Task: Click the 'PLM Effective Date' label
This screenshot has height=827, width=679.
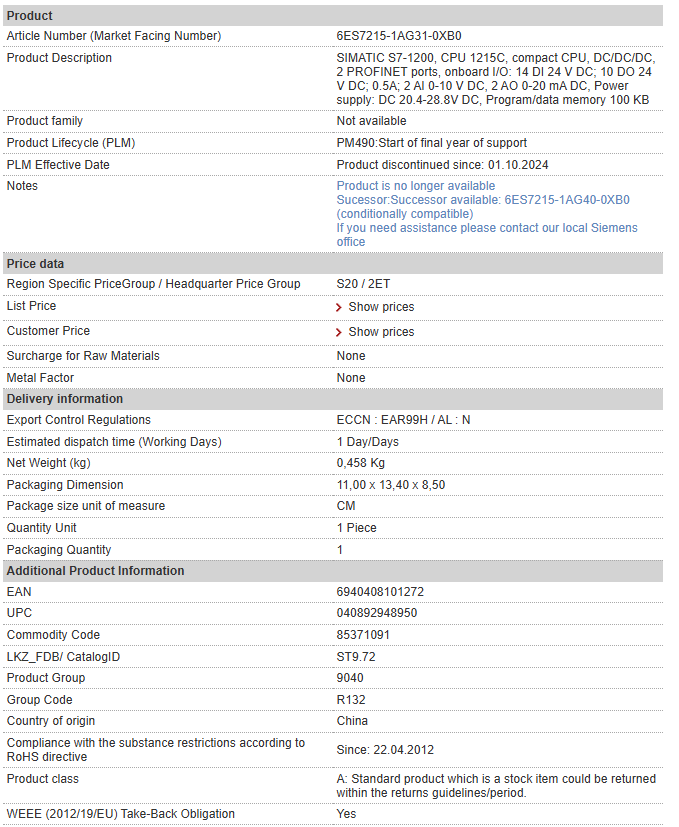Action: [58, 165]
